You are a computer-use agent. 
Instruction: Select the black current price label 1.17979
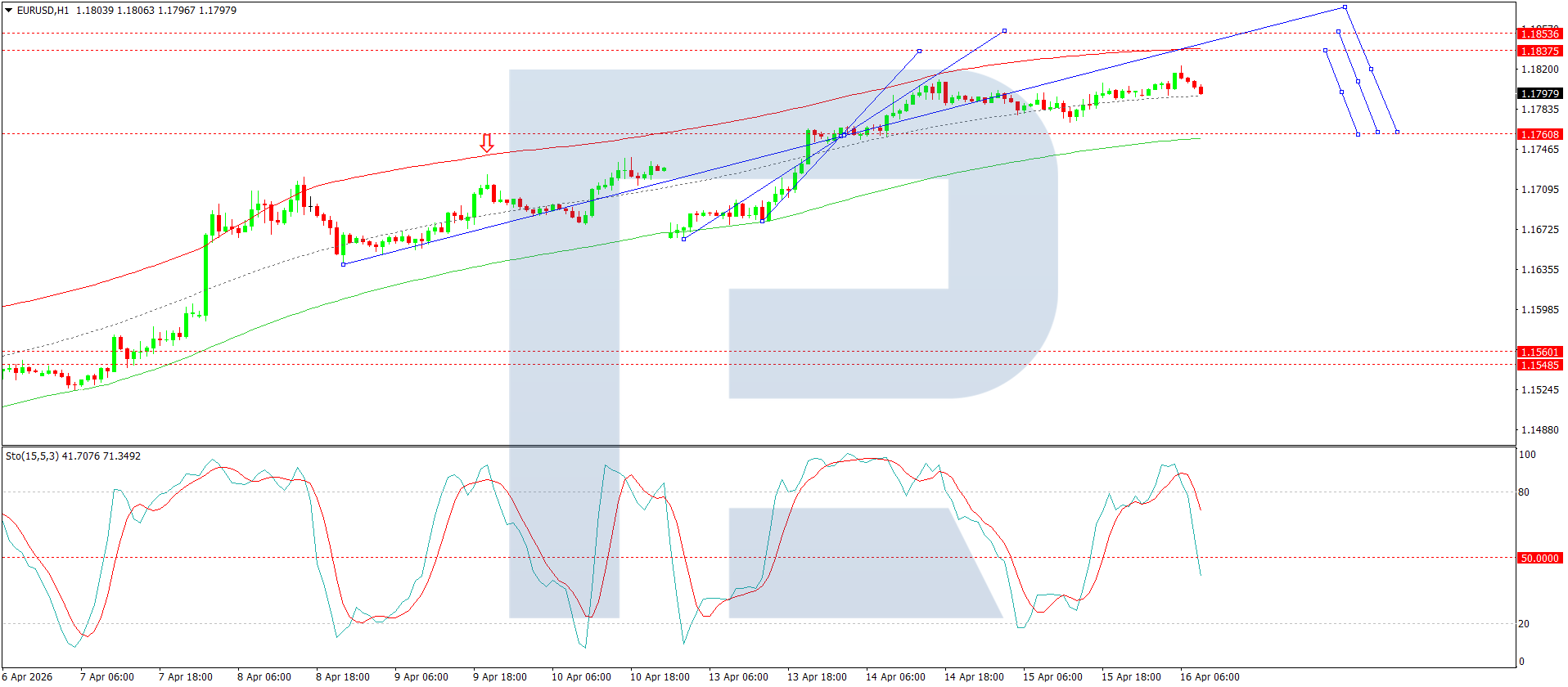[1539, 94]
